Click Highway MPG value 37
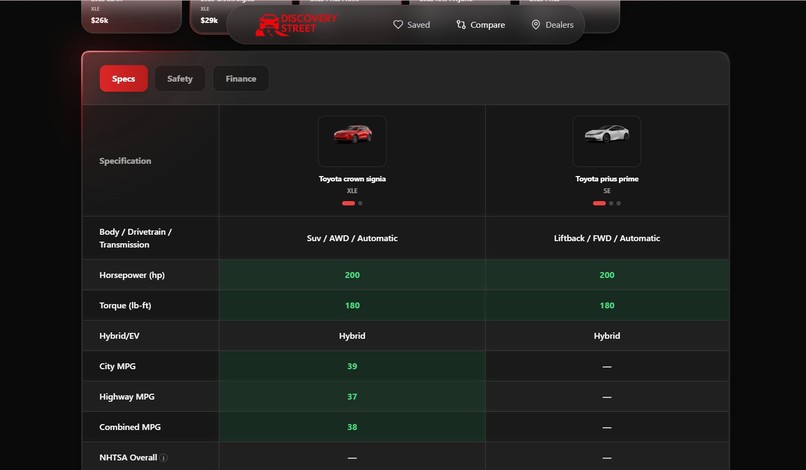 tap(352, 396)
